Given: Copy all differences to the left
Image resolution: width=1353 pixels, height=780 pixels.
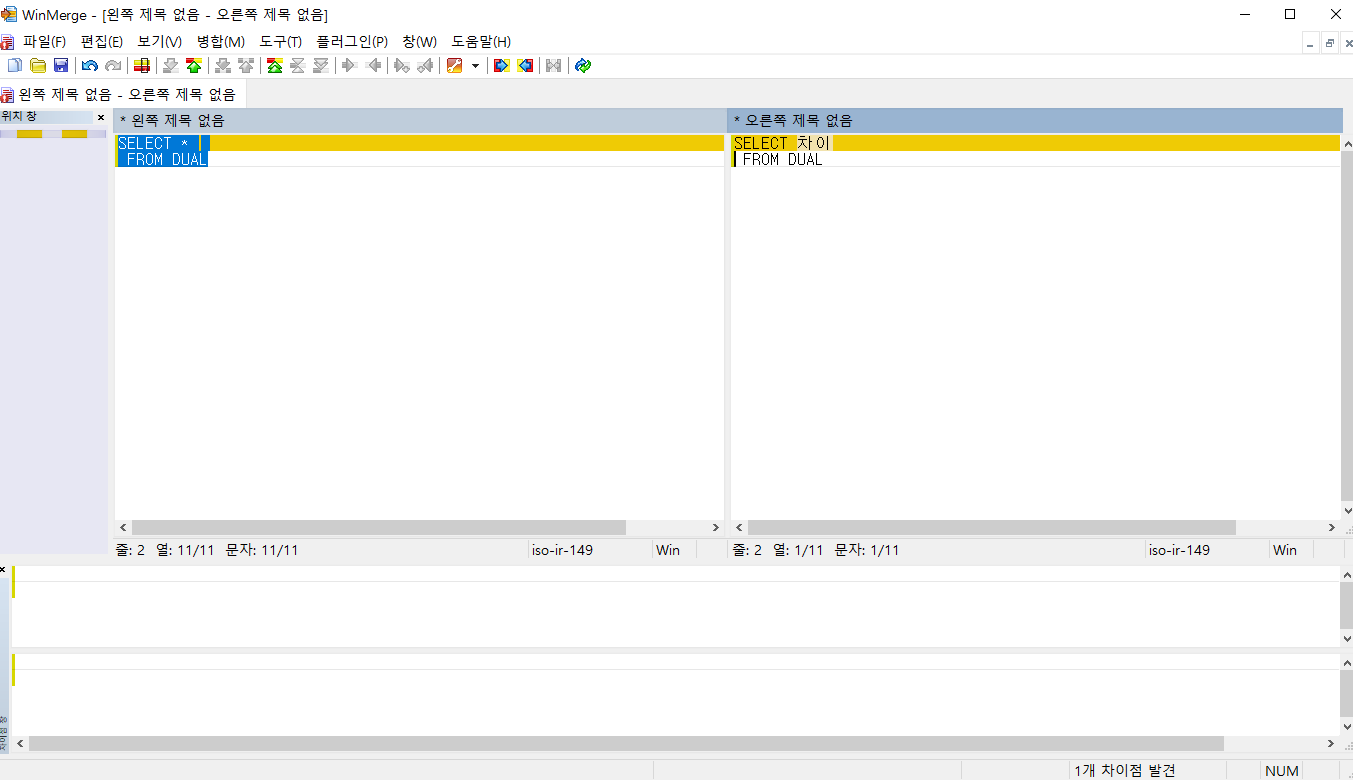Looking at the screenshot, I should point(525,65).
